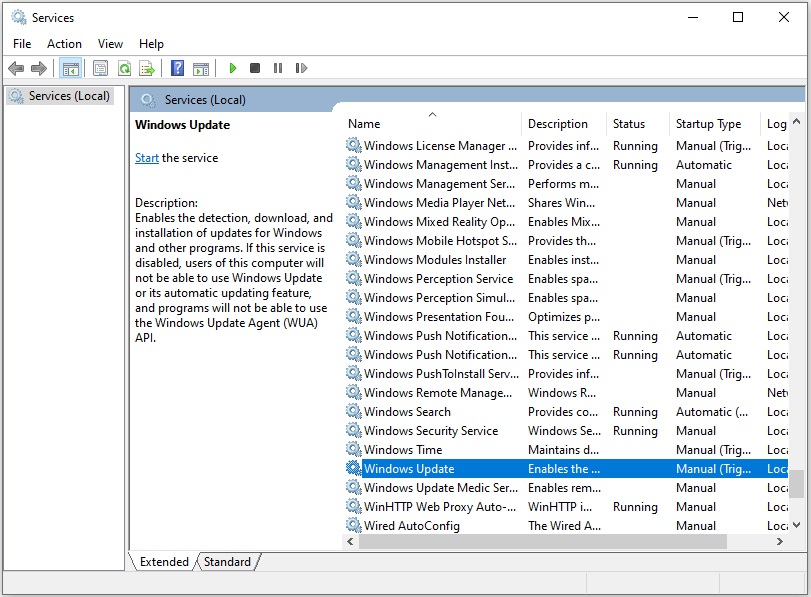
Task: Select Windows Mobile Hotspot S... service name
Action: (440, 241)
